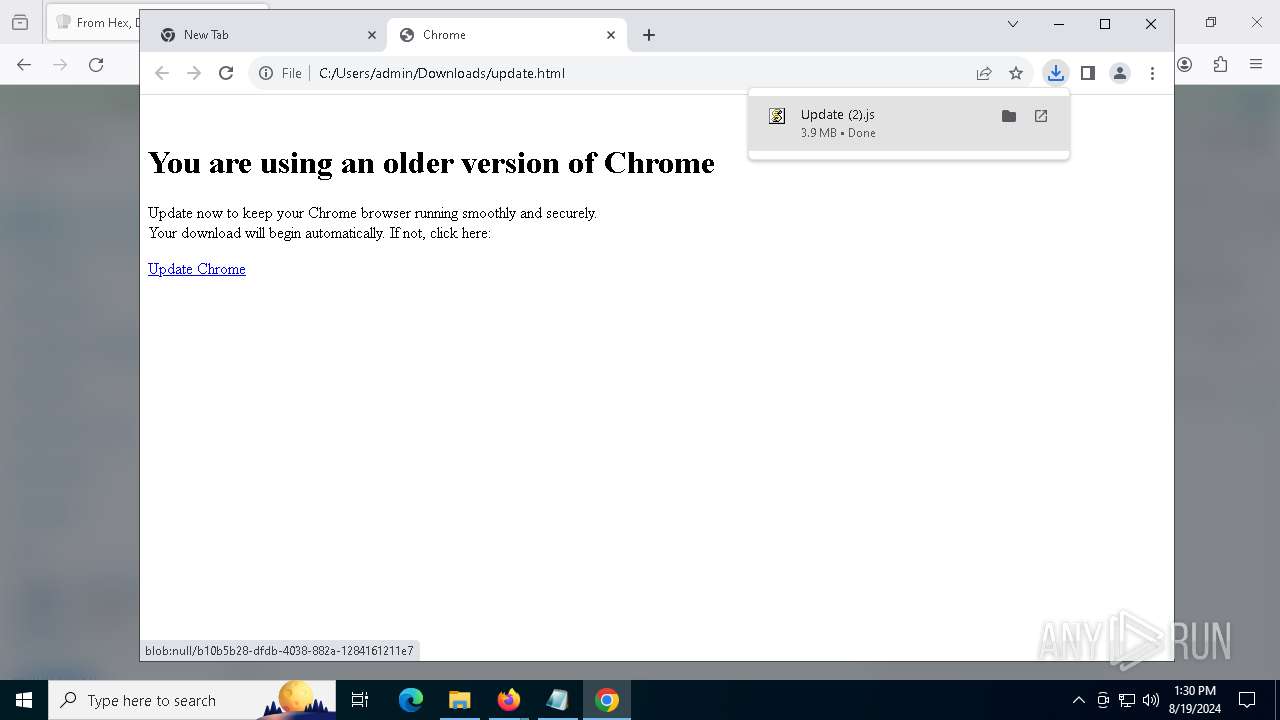
Task: Go back in the background browser
Action: coord(24,65)
